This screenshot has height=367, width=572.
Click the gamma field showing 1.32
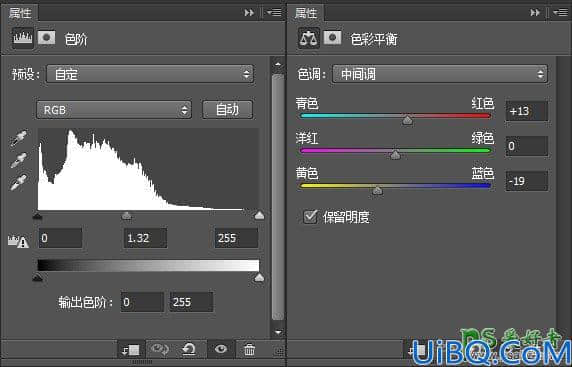145,238
